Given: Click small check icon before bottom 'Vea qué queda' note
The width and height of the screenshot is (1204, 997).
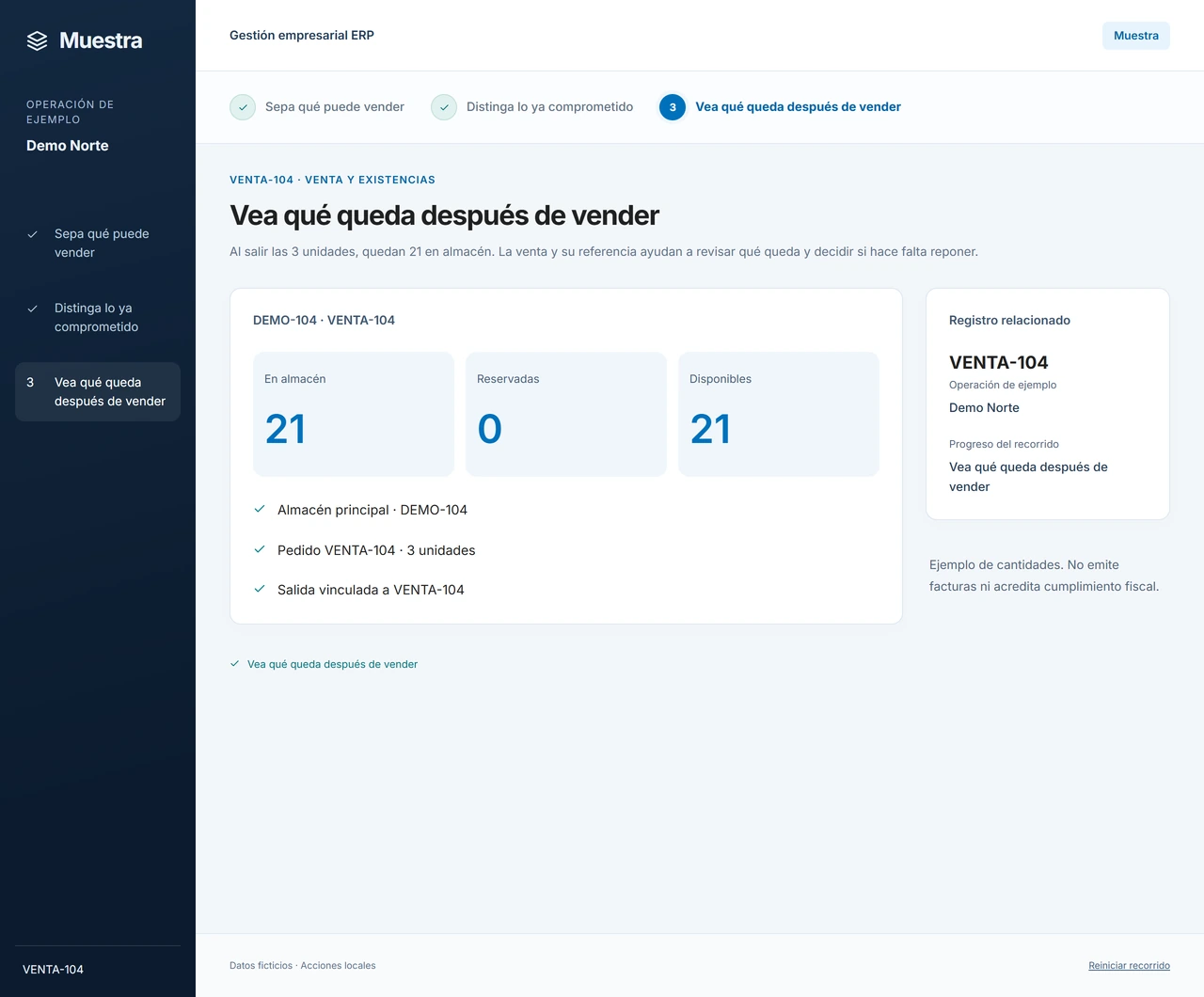Looking at the screenshot, I should coord(235,664).
